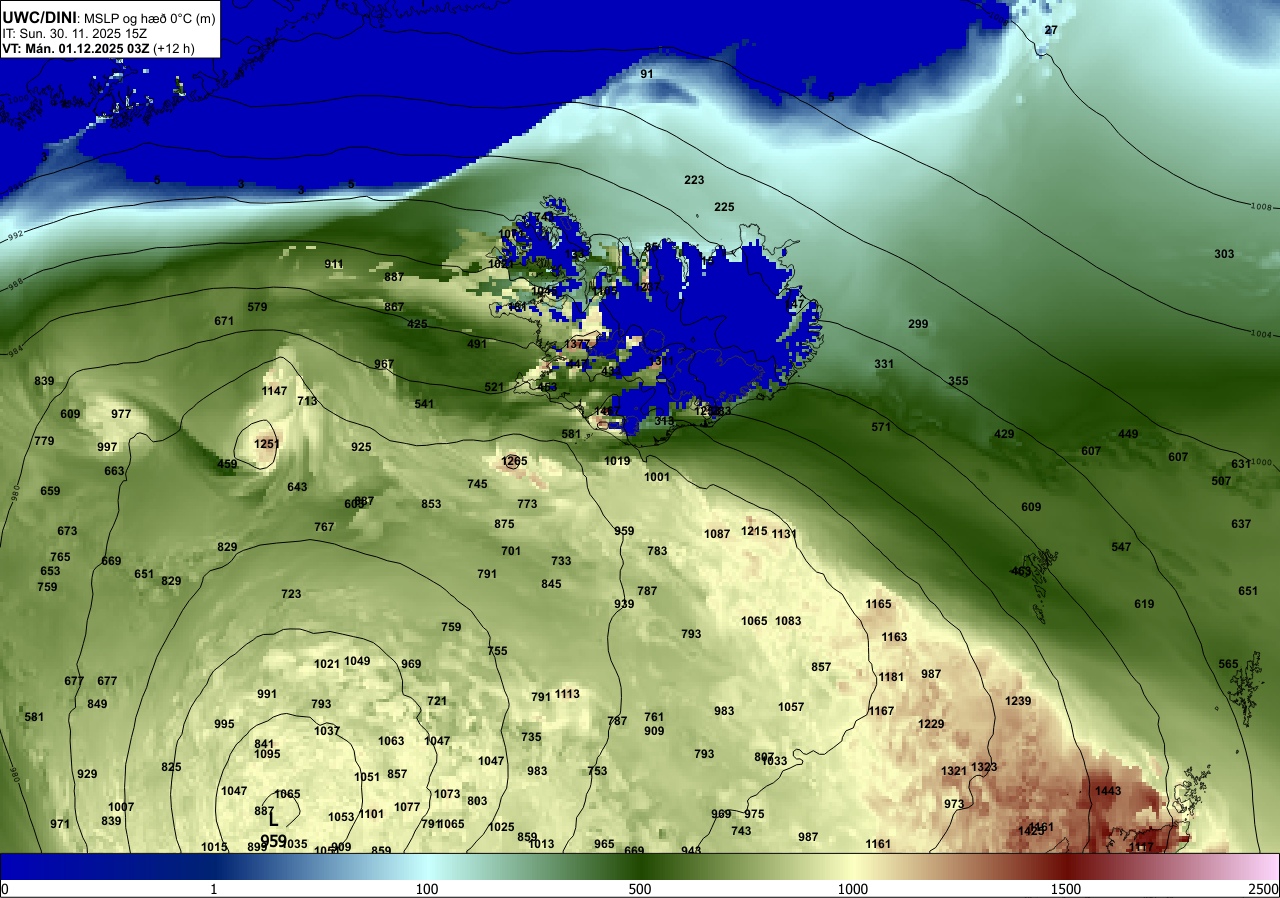The width and height of the screenshot is (1280, 898).
Task: Click the 977 height value
Action: coord(121,414)
